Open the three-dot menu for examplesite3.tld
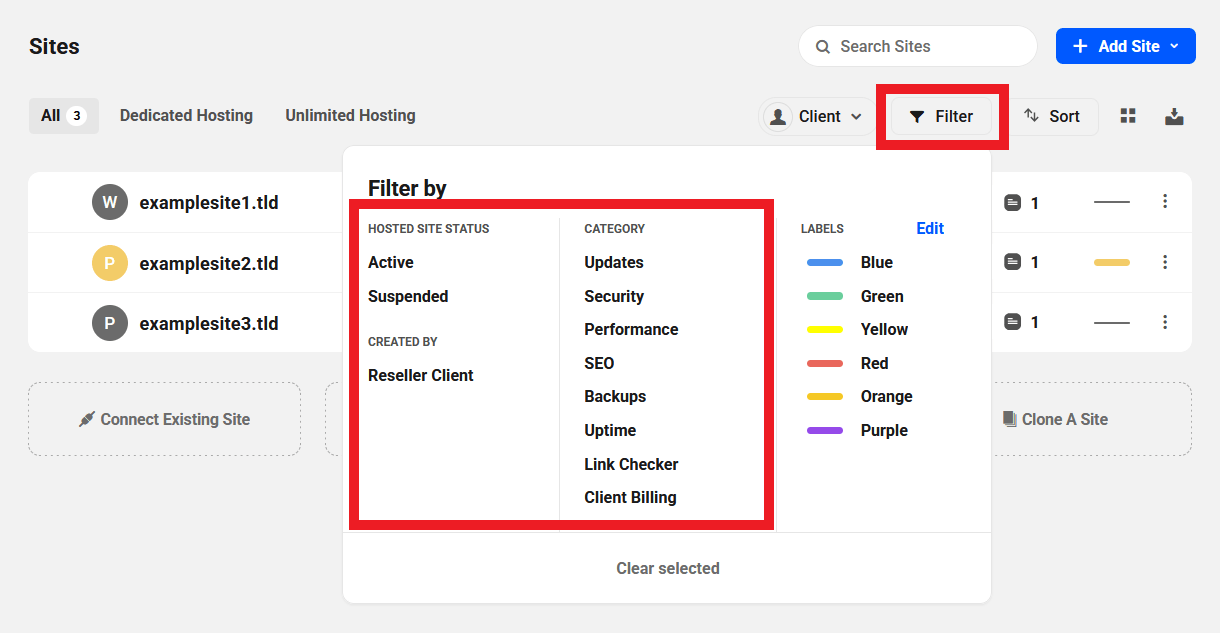The width and height of the screenshot is (1220, 633). (x=1165, y=322)
